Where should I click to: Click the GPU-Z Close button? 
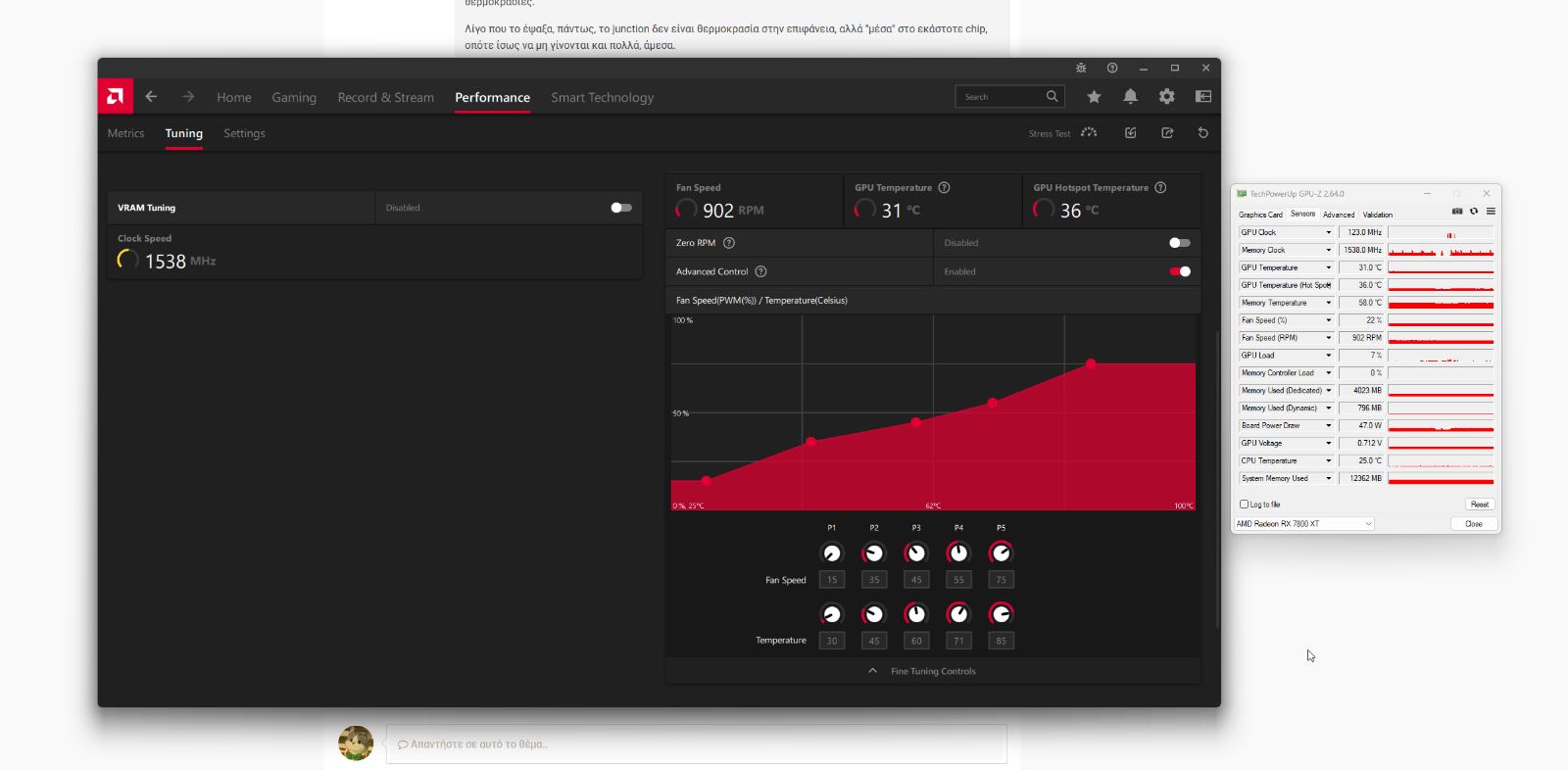[x=1474, y=524]
